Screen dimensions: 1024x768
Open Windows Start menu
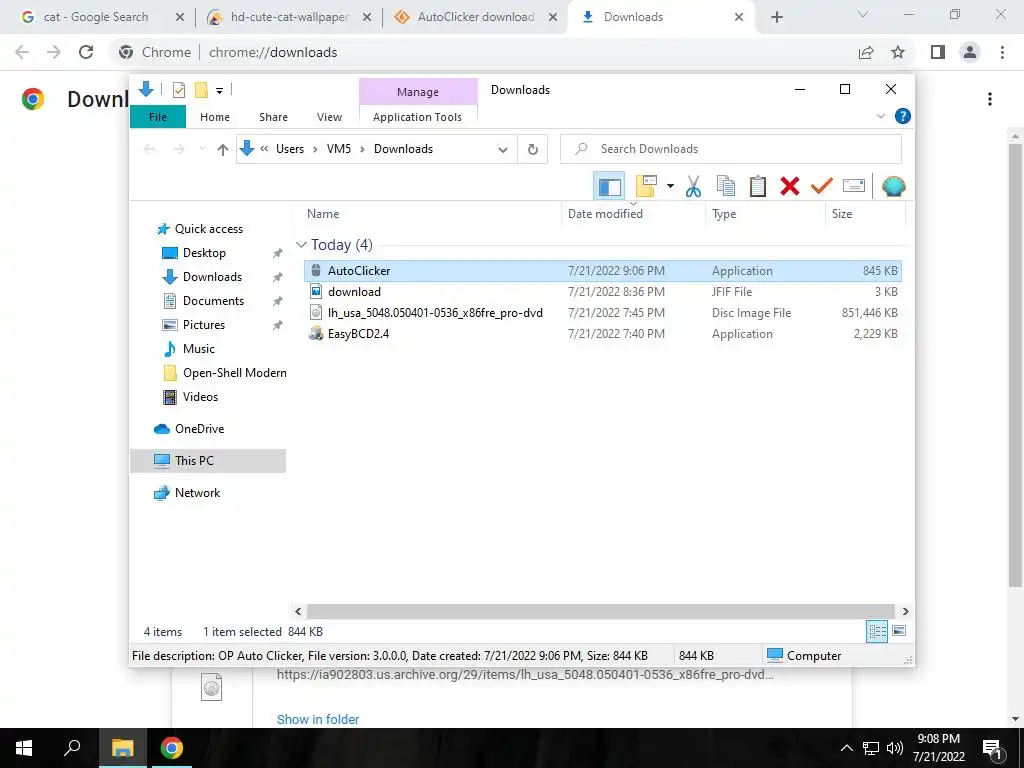click(x=24, y=748)
